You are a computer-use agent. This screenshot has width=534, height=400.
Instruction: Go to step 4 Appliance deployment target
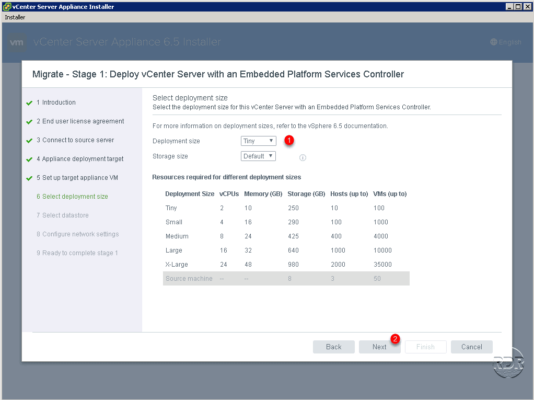(x=80, y=159)
